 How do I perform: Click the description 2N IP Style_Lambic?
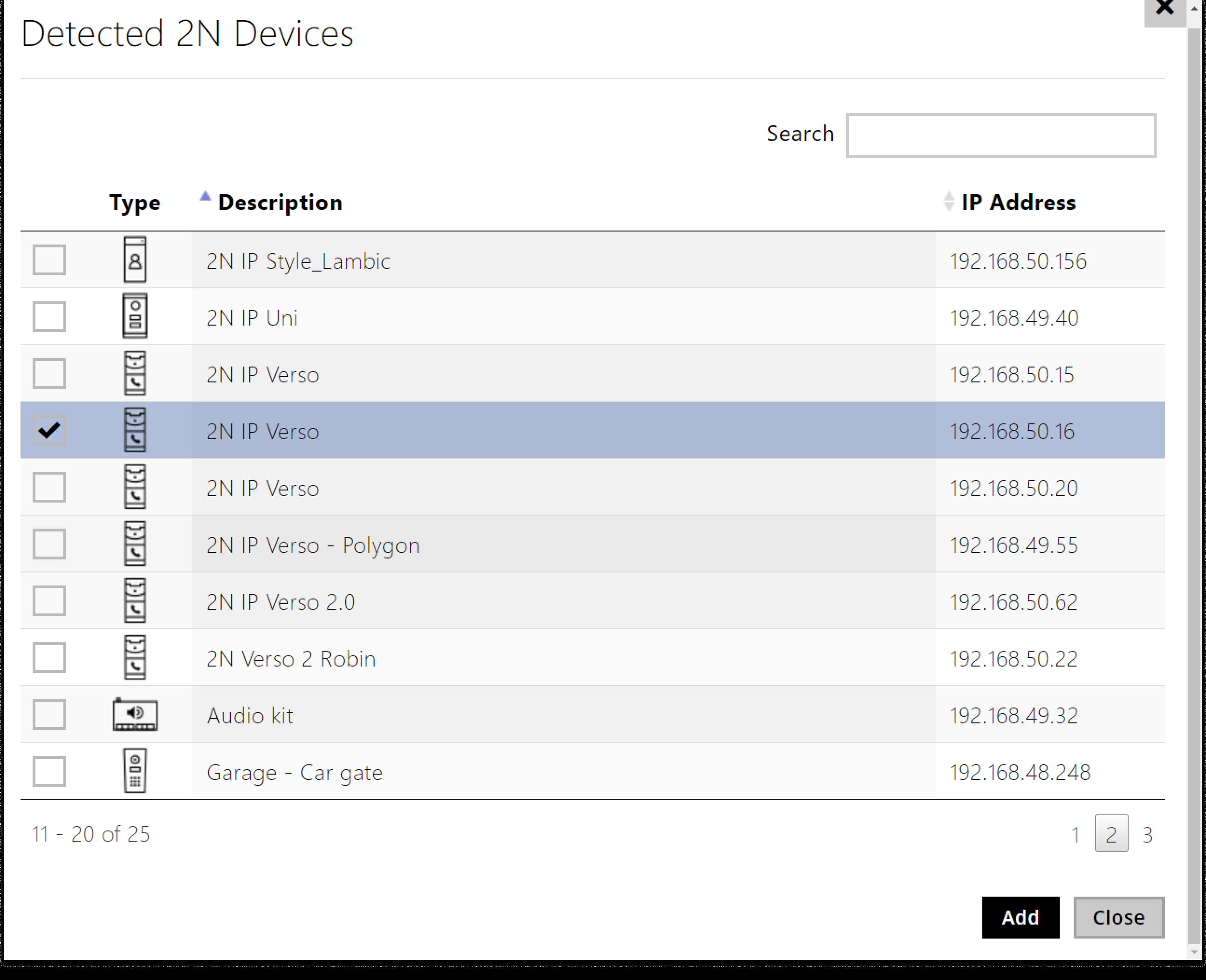pyautogui.click(x=298, y=261)
